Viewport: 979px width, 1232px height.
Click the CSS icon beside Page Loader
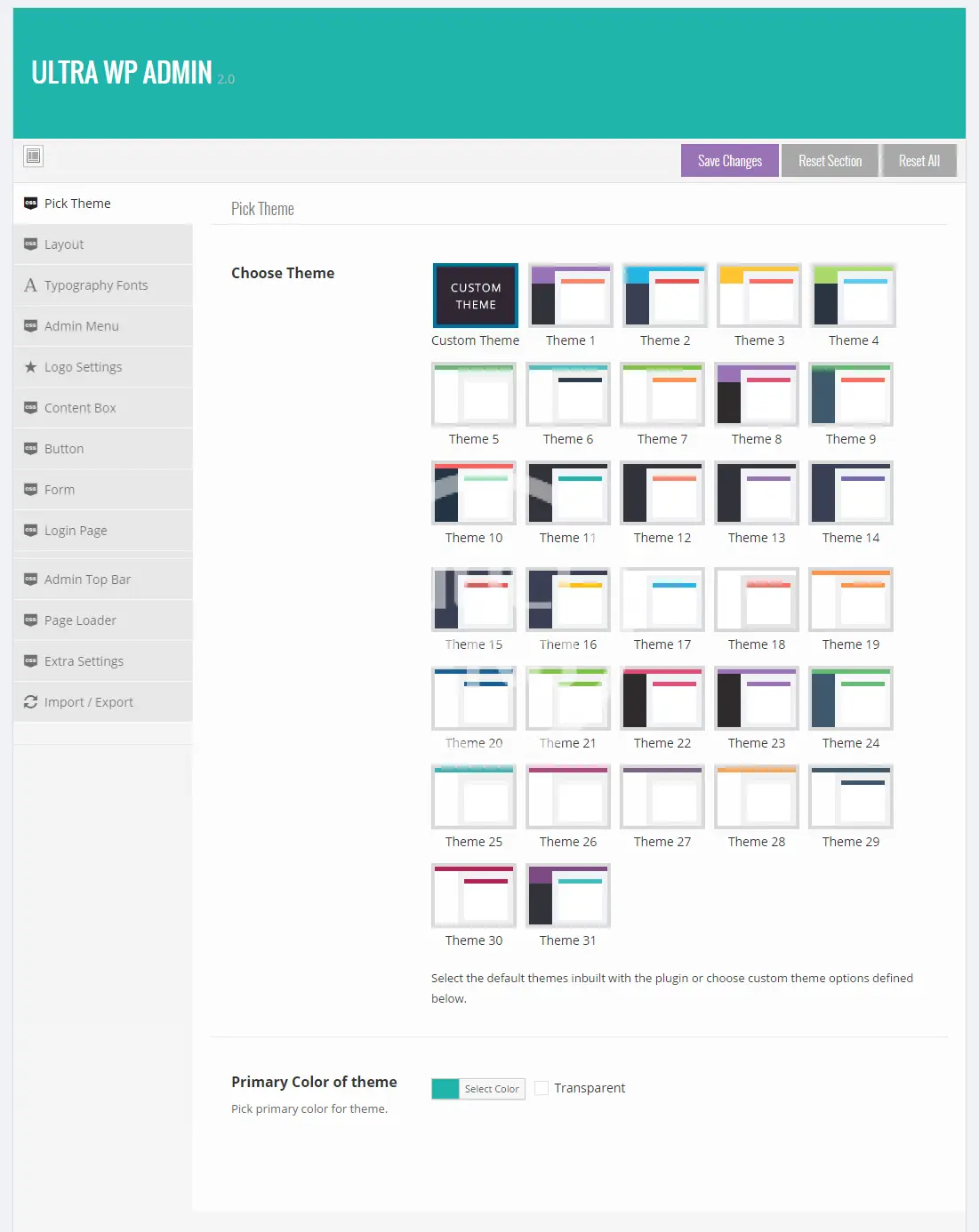point(30,620)
